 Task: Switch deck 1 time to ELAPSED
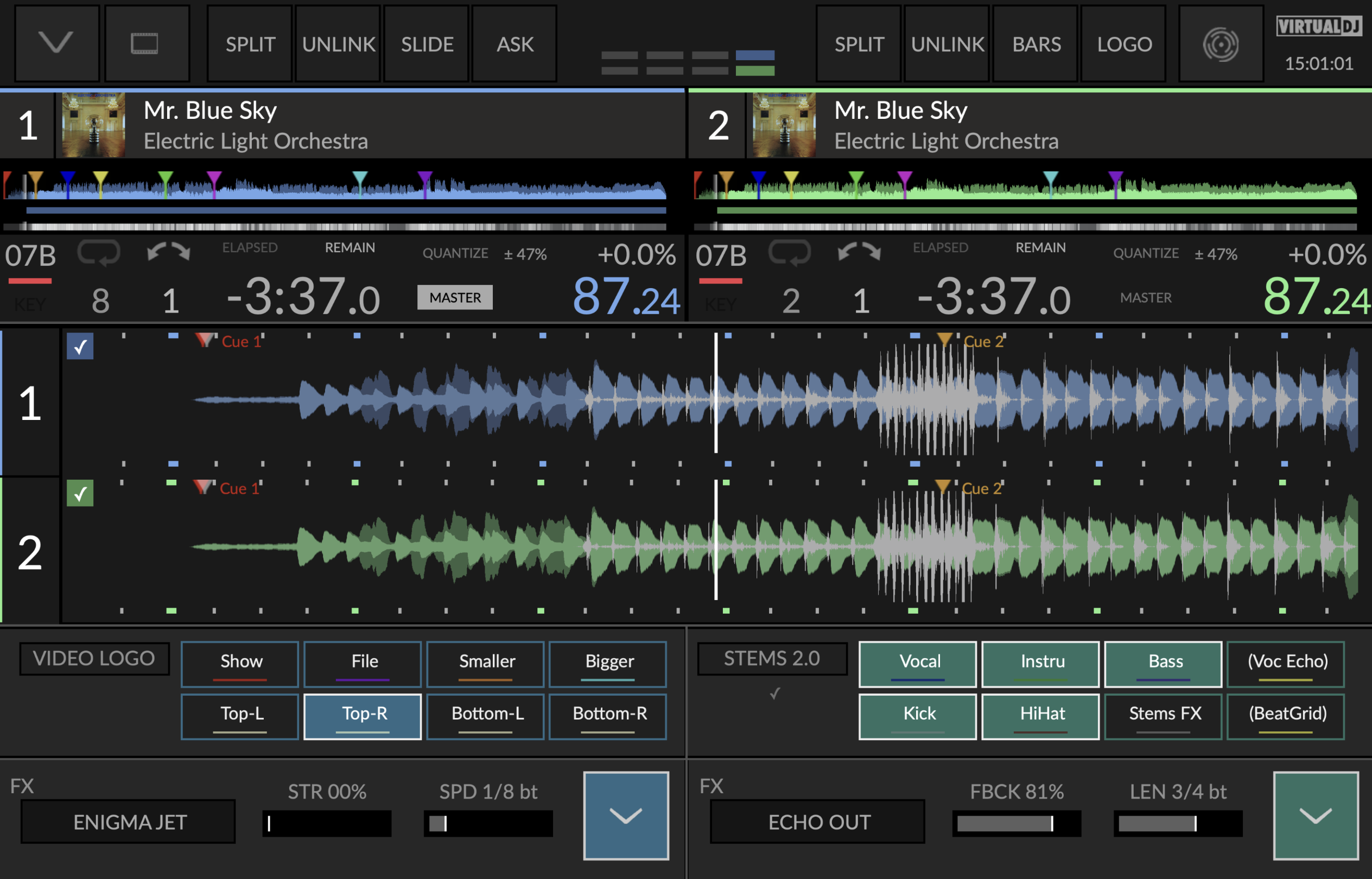click(250, 248)
